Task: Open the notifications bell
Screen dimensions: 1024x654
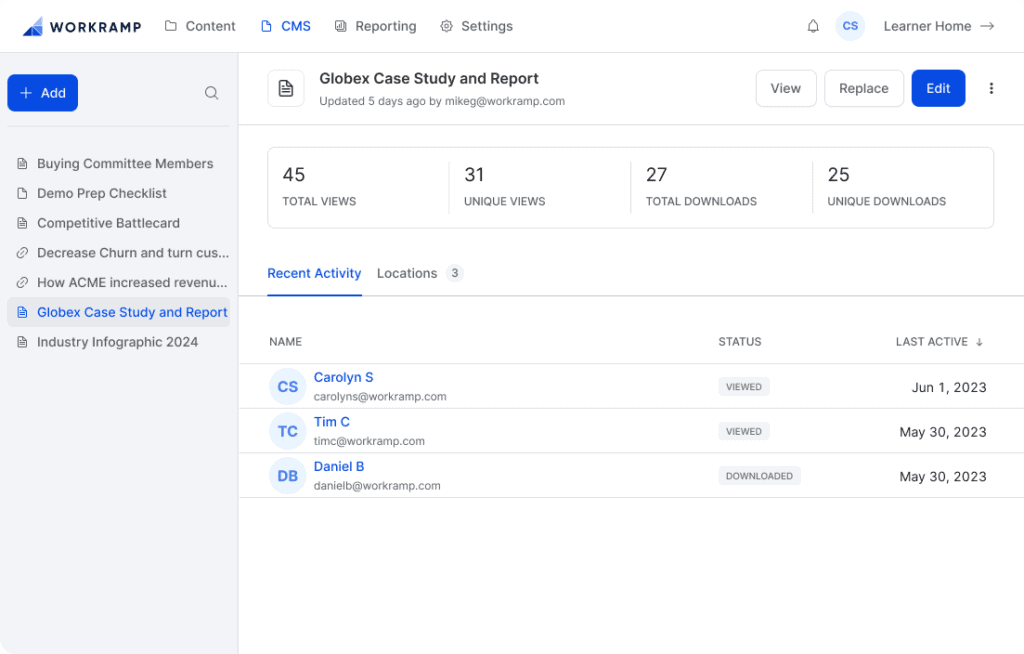Action: pos(813,26)
